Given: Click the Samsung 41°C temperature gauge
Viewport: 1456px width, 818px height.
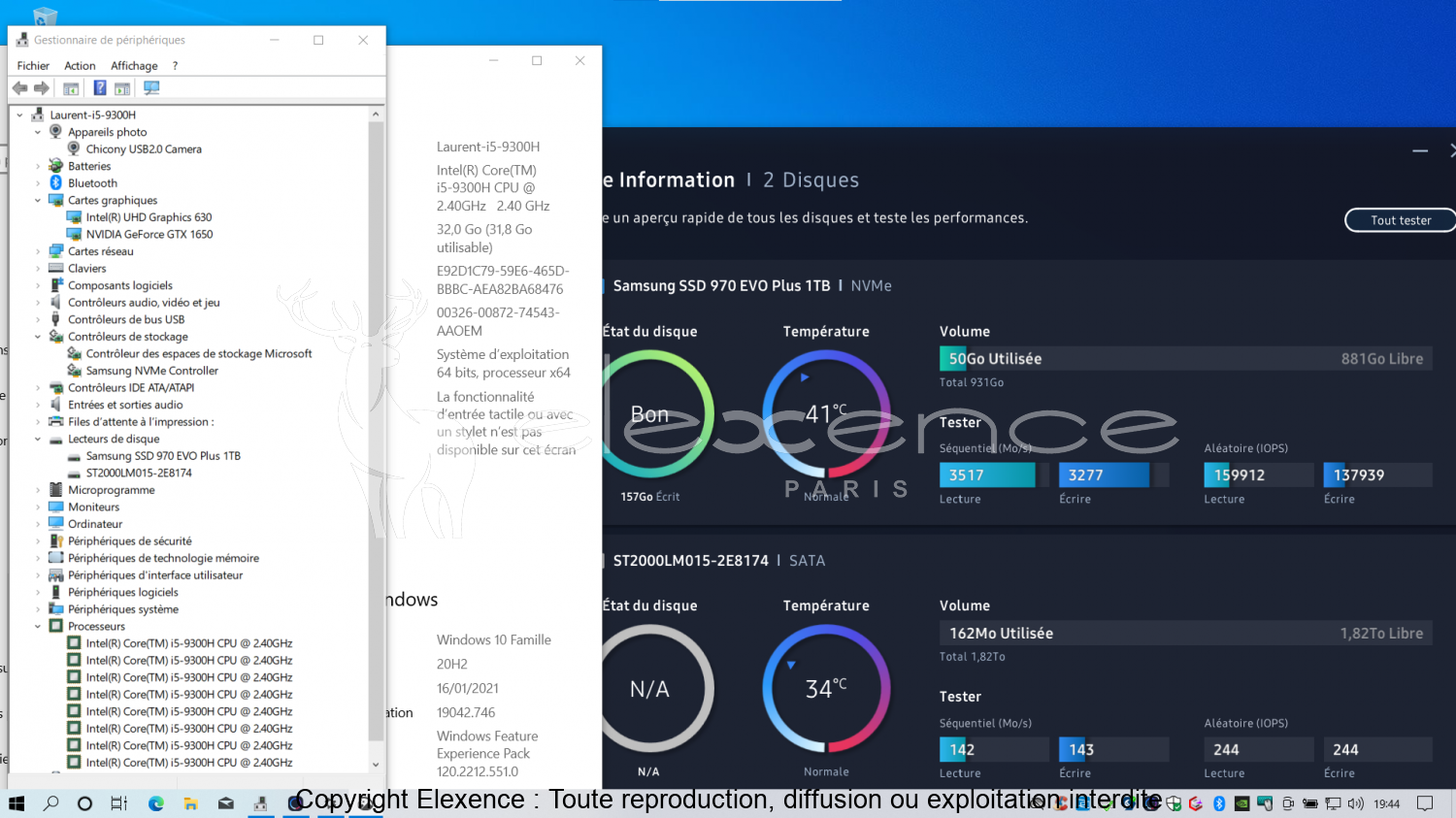Looking at the screenshot, I should [x=826, y=414].
